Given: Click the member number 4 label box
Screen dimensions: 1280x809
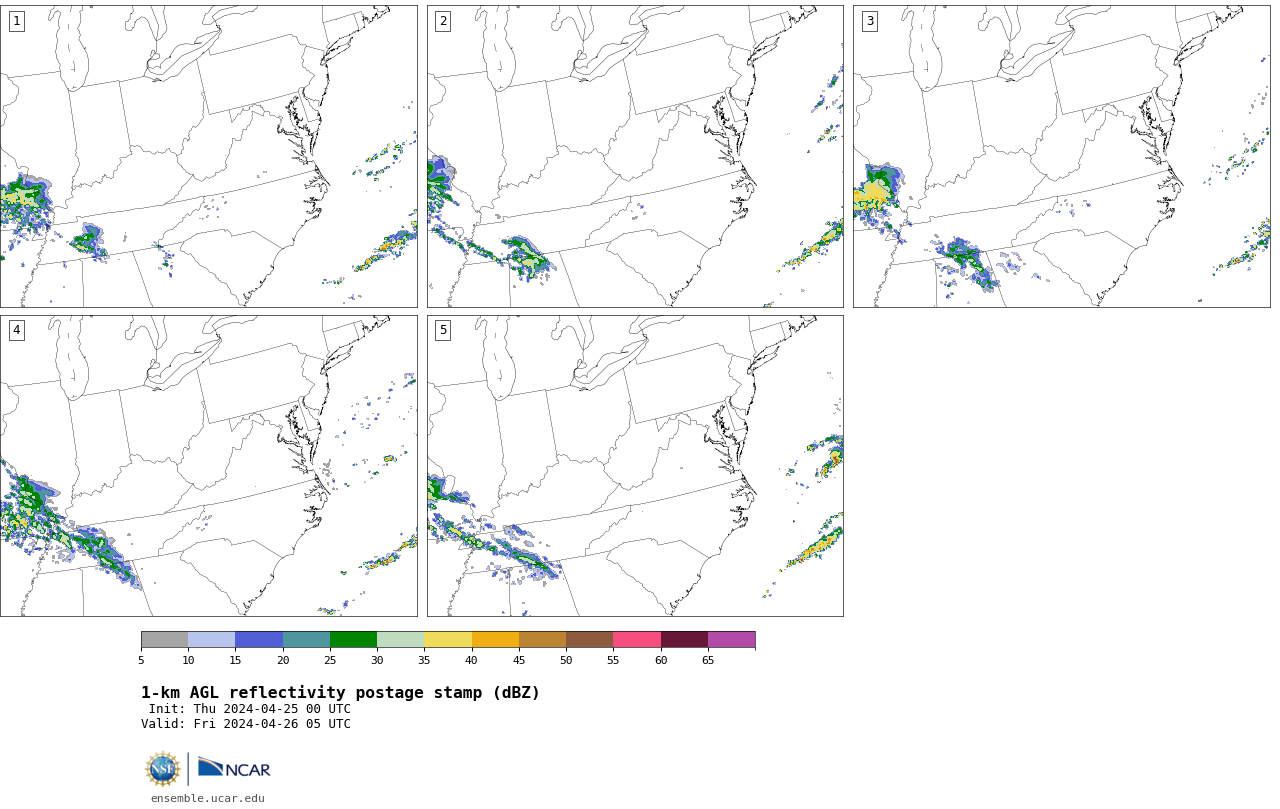Looking at the screenshot, I should 16,330.
